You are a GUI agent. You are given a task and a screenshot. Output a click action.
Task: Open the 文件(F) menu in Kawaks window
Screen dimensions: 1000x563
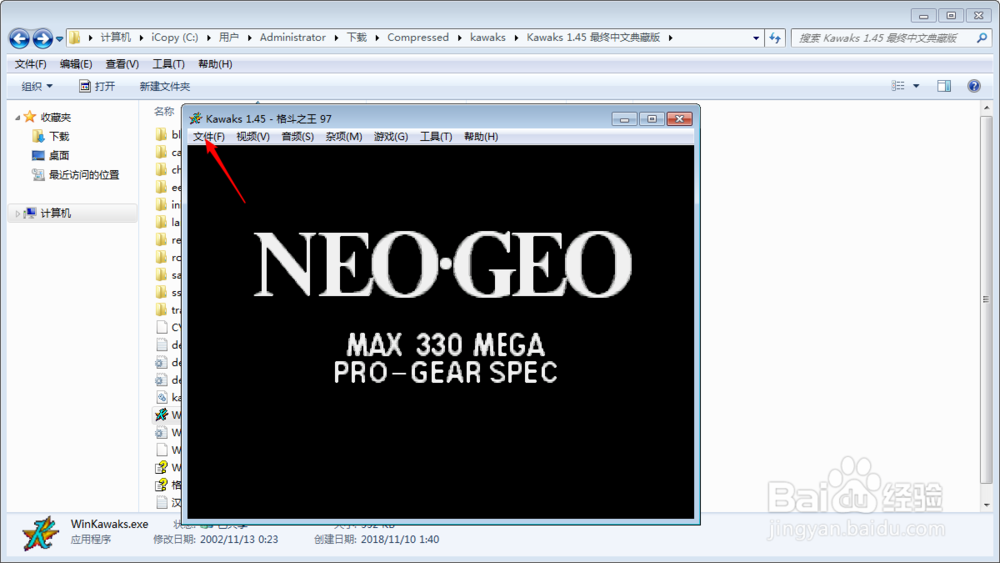click(x=209, y=136)
